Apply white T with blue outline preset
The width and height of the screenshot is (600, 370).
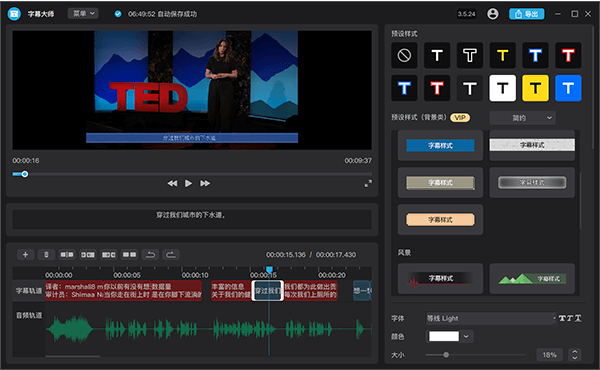404,88
